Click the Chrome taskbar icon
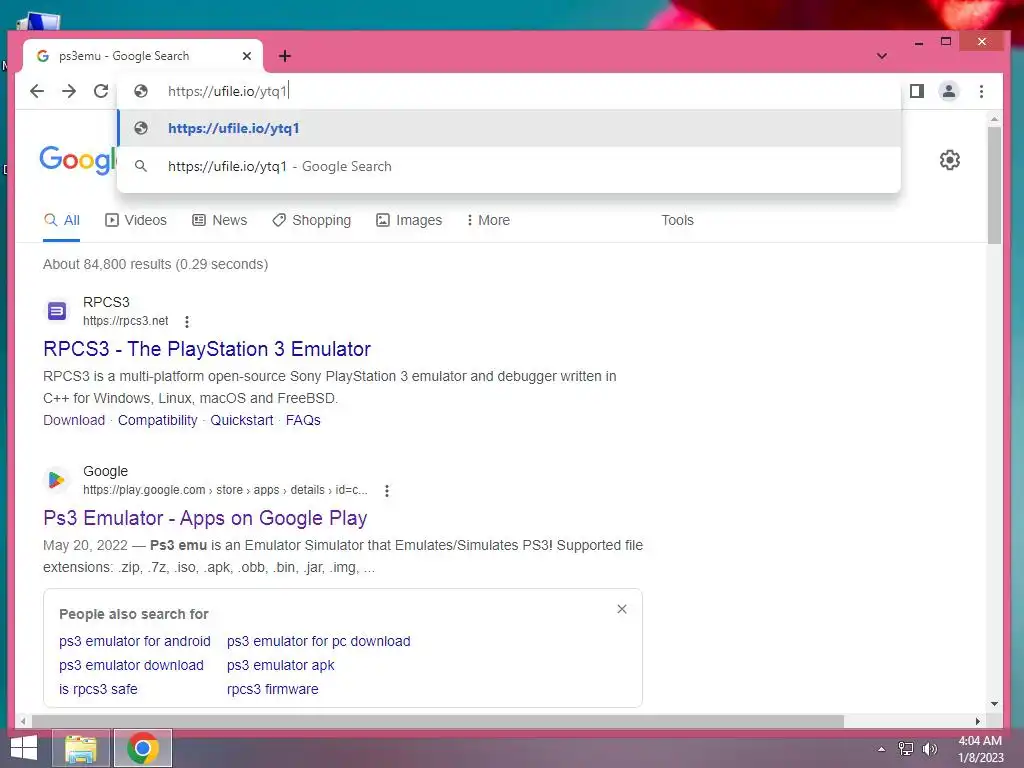The height and width of the screenshot is (768, 1024). click(x=143, y=748)
